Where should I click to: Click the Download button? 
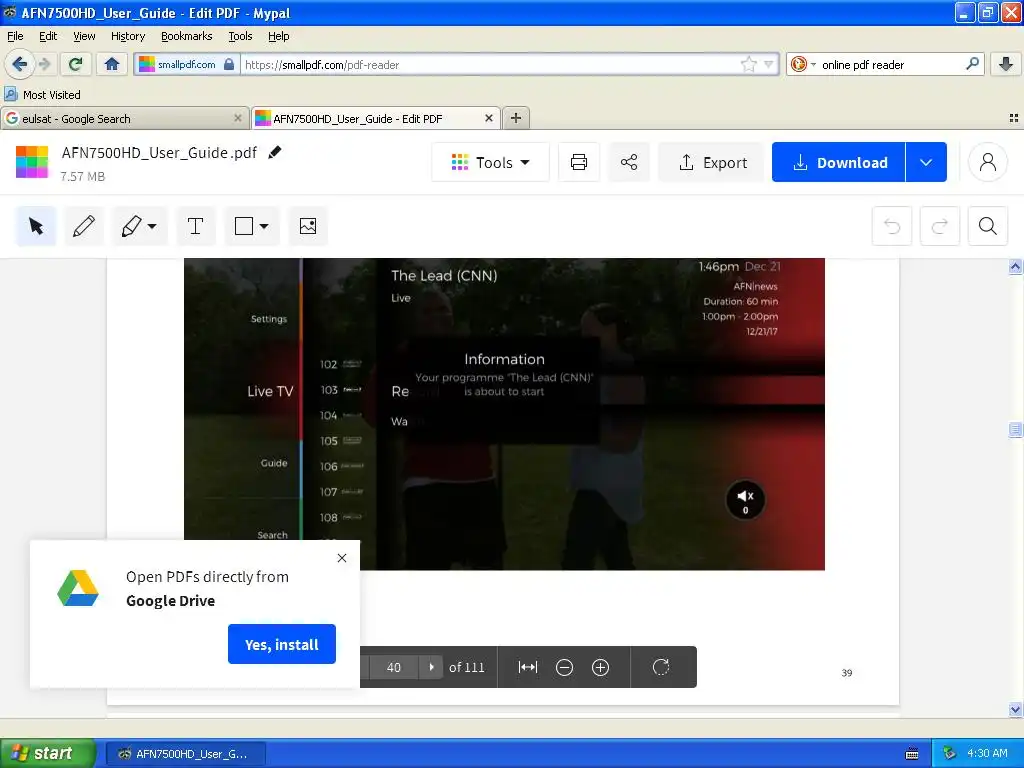839,162
